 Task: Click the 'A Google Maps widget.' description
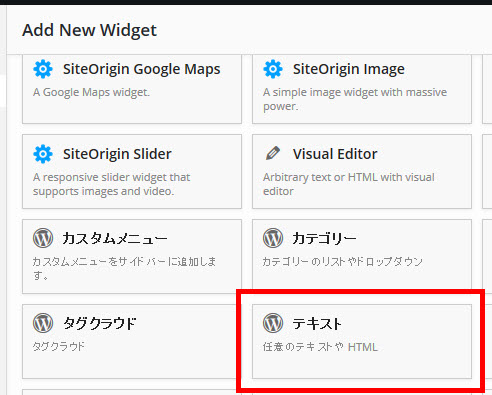pos(91,92)
